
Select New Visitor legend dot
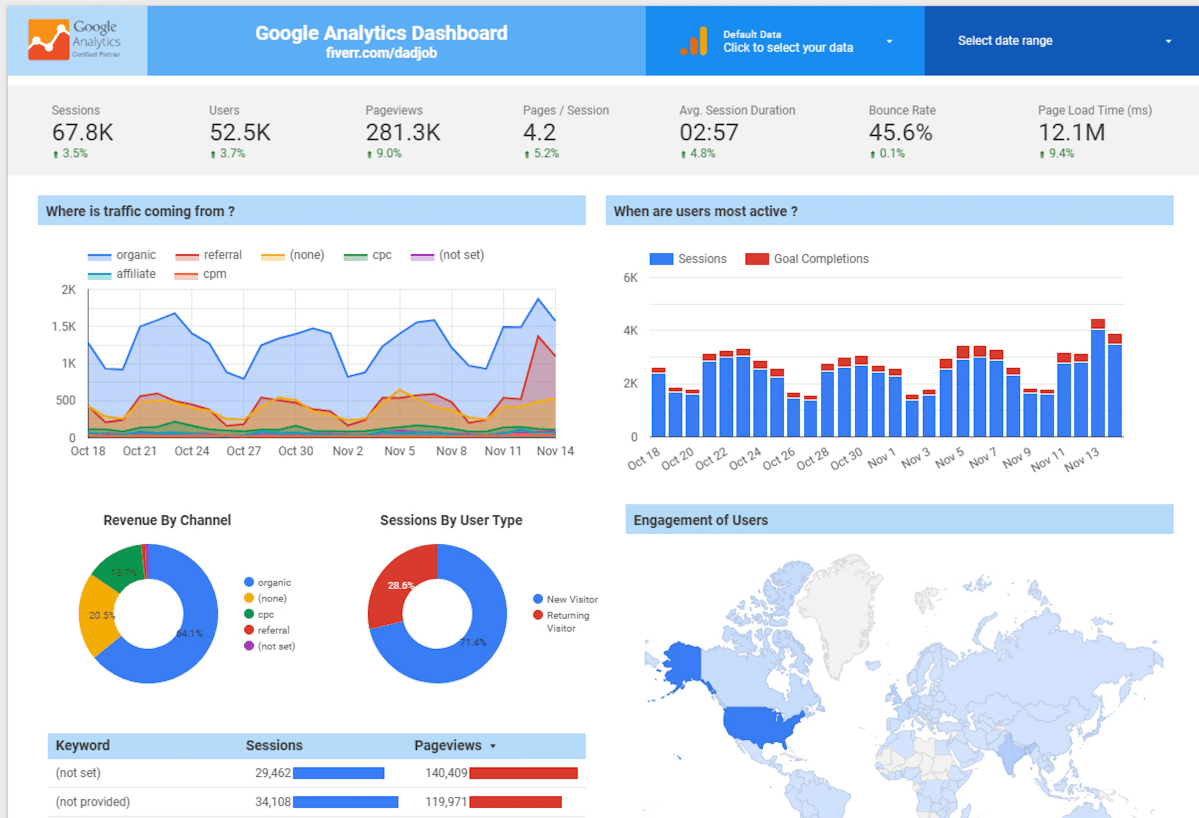(x=538, y=599)
